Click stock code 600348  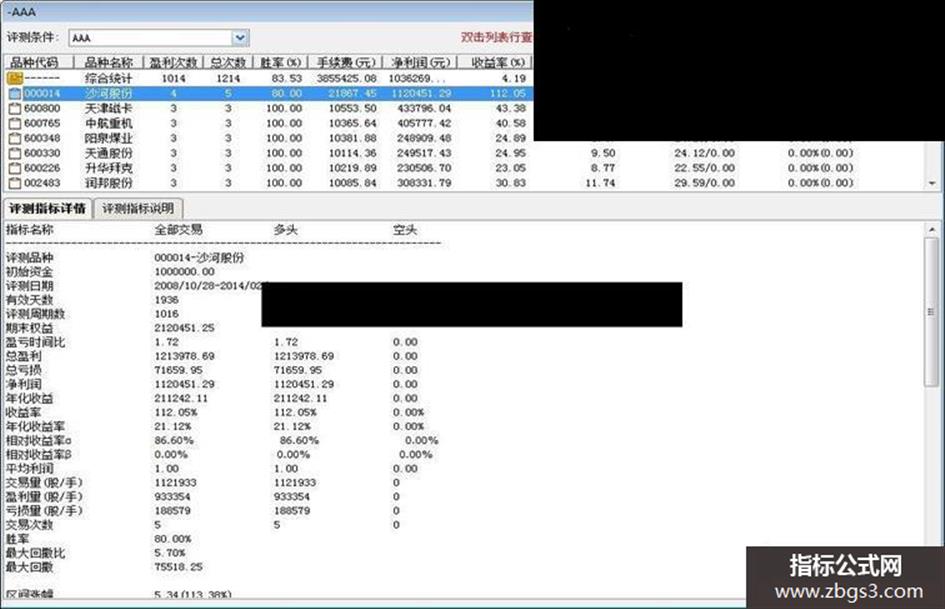(x=42, y=138)
